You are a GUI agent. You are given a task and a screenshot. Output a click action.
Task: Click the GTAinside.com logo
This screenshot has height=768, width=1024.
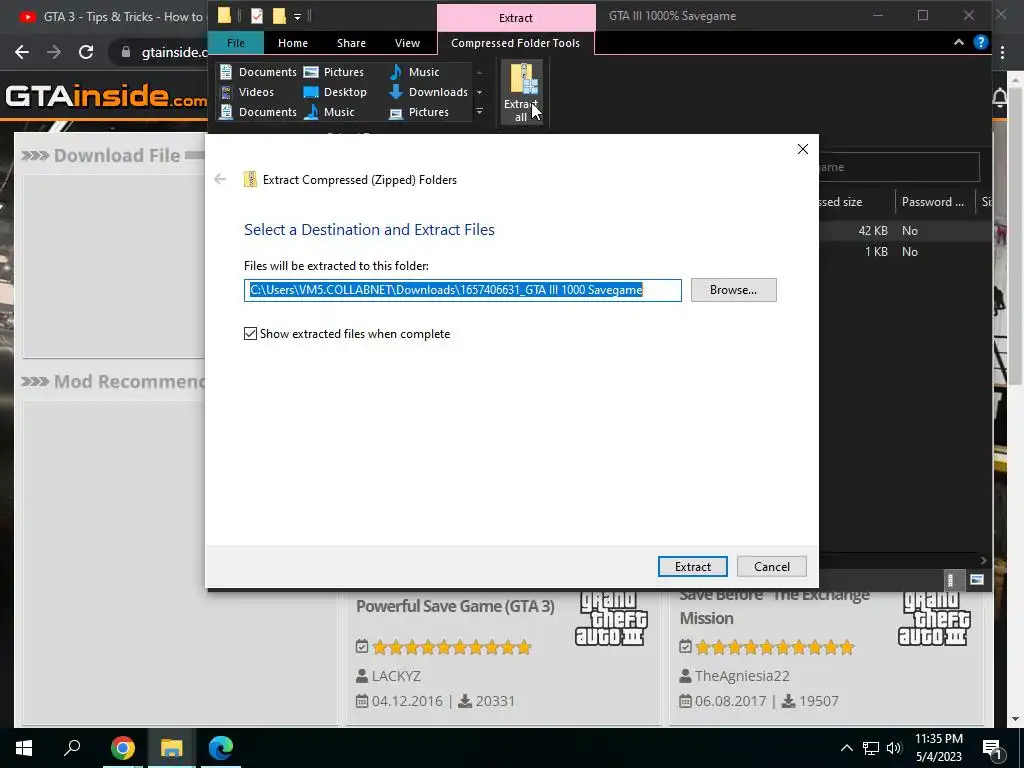point(106,96)
